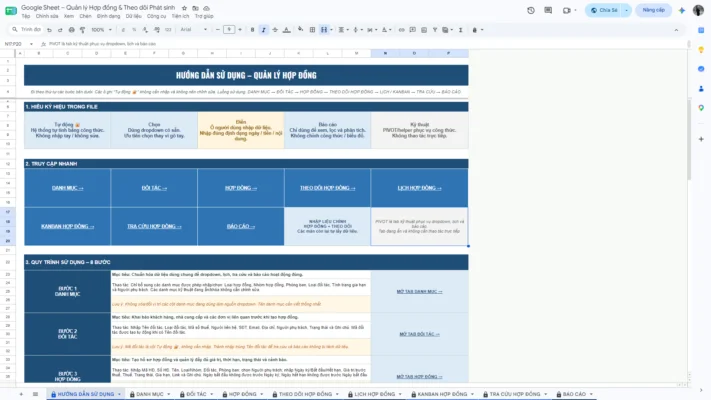Open more number formats (123)
Screen dimensions: 711x400
tap(168, 30)
